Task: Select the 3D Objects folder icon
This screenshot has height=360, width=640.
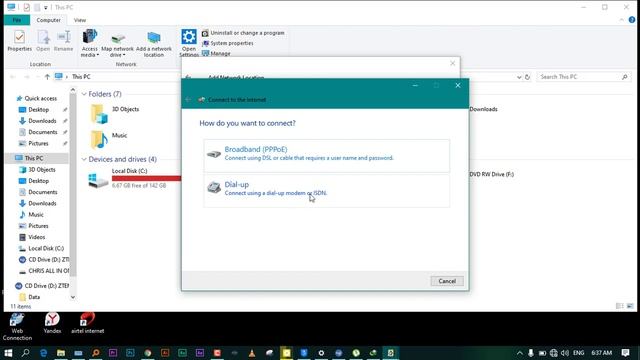Action: coord(99,114)
